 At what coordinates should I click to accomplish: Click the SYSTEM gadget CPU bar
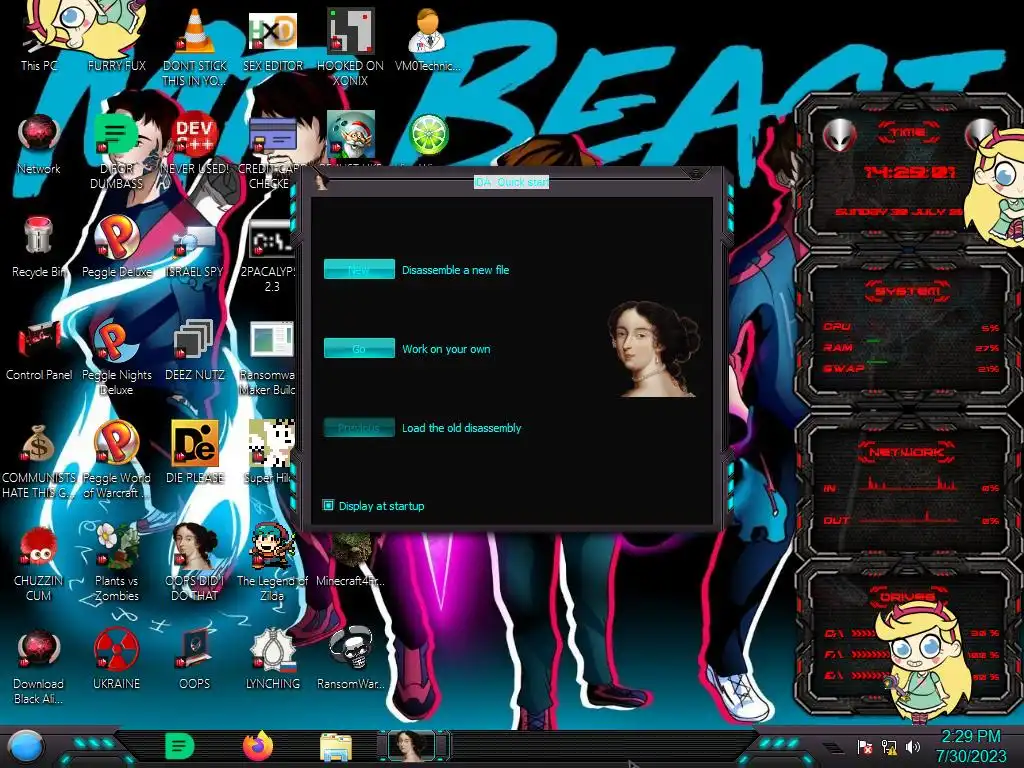(910, 327)
